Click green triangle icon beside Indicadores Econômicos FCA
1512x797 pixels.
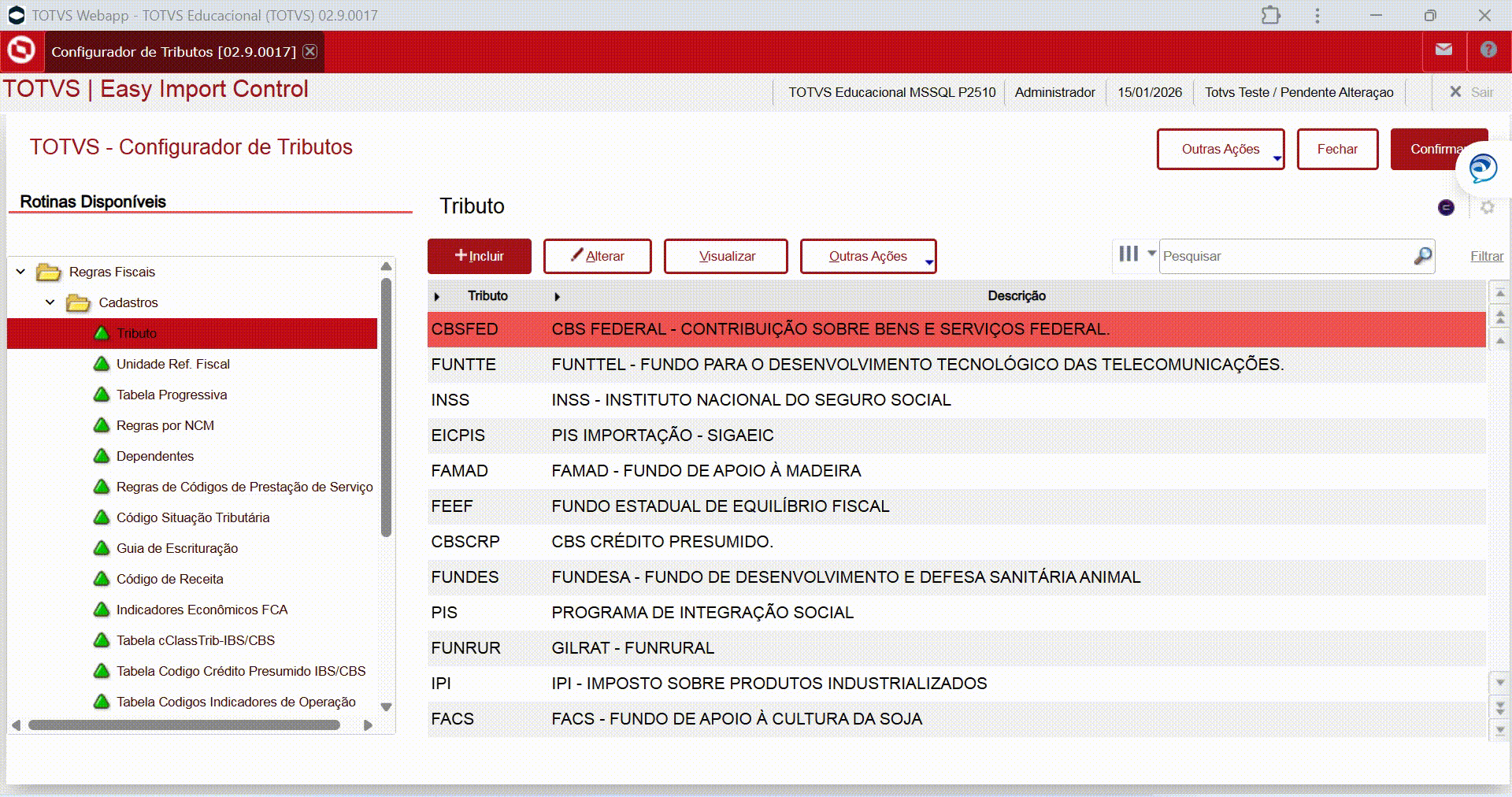click(102, 610)
